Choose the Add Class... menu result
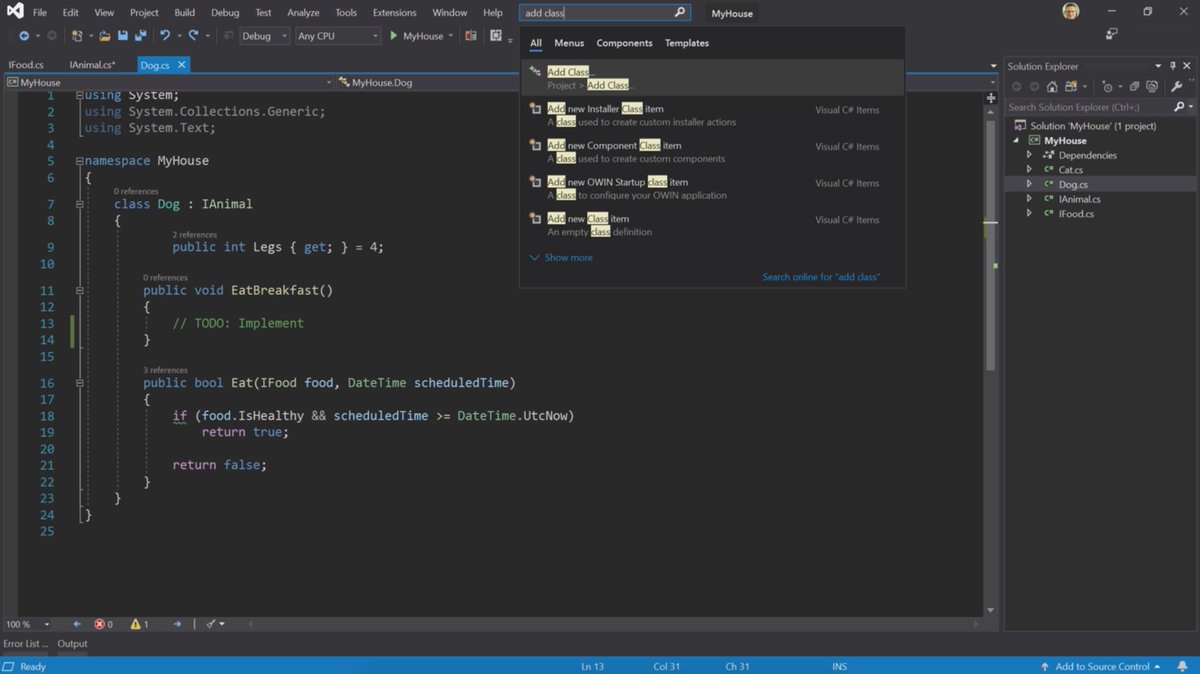The height and width of the screenshot is (674, 1200). 712,78
